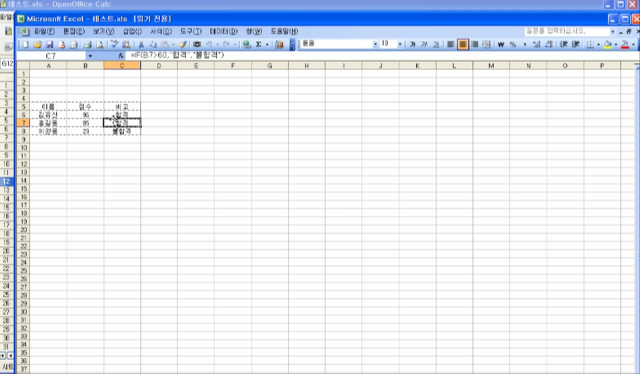Open fill color dropdown arrow

tap(616, 44)
